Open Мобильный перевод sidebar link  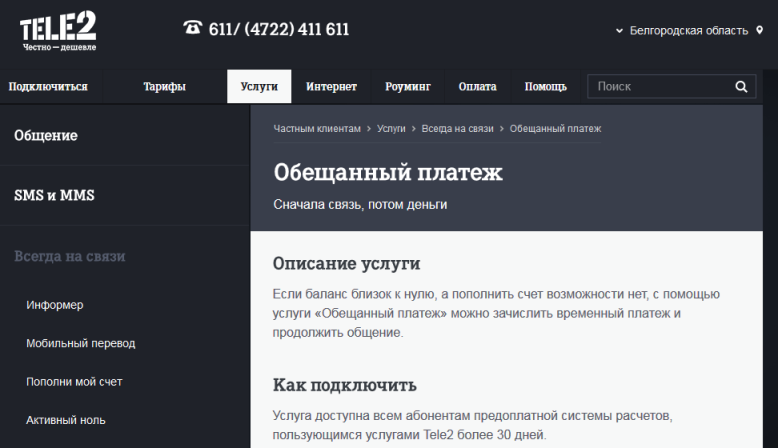tap(80, 343)
